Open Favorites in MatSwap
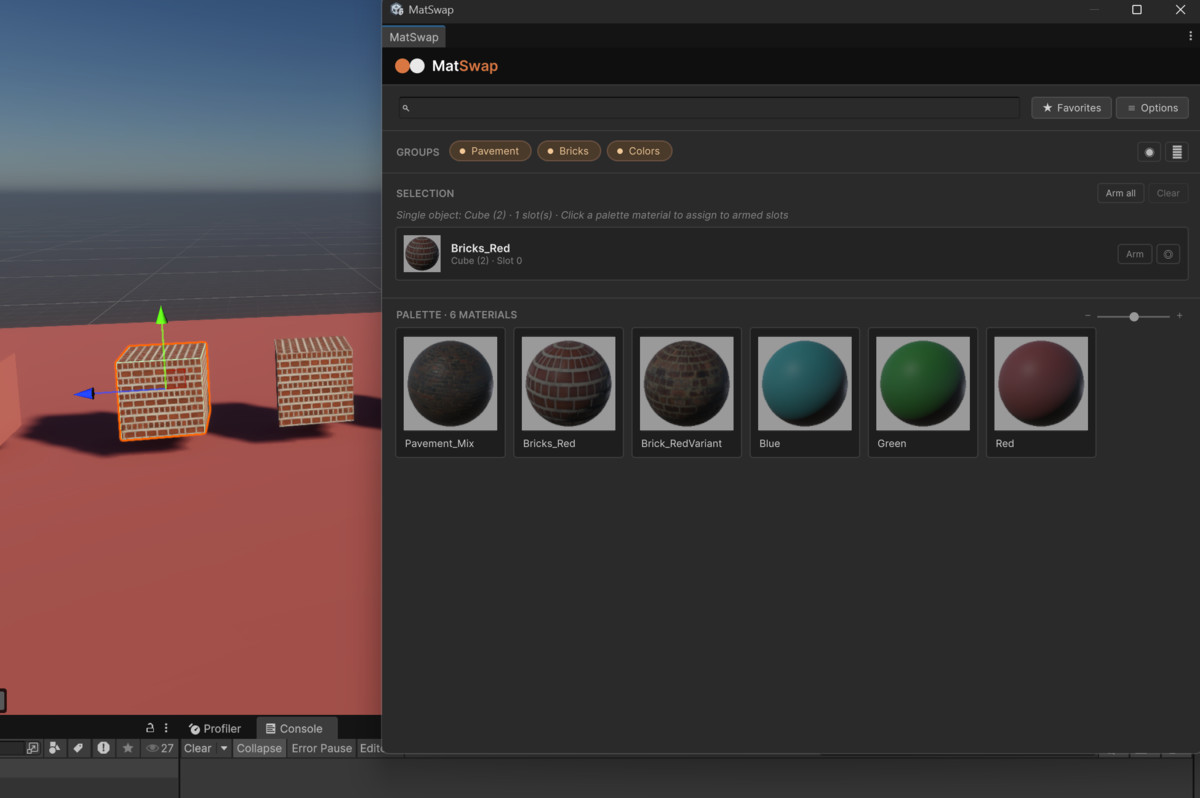The width and height of the screenshot is (1200, 798). click(1071, 108)
